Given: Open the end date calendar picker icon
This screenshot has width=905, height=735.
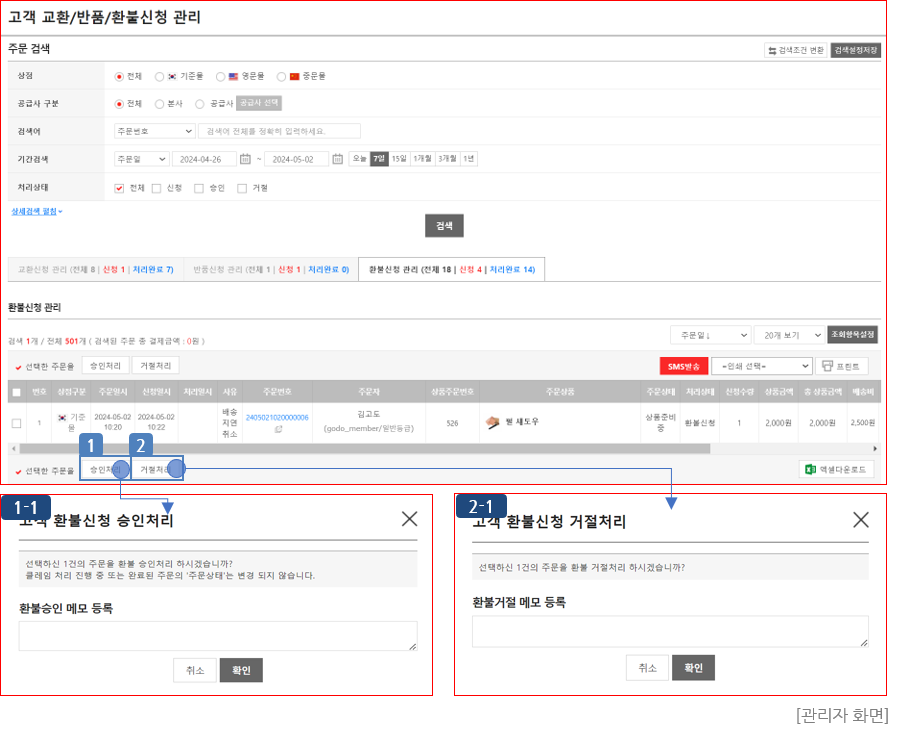Looking at the screenshot, I should 337,159.
